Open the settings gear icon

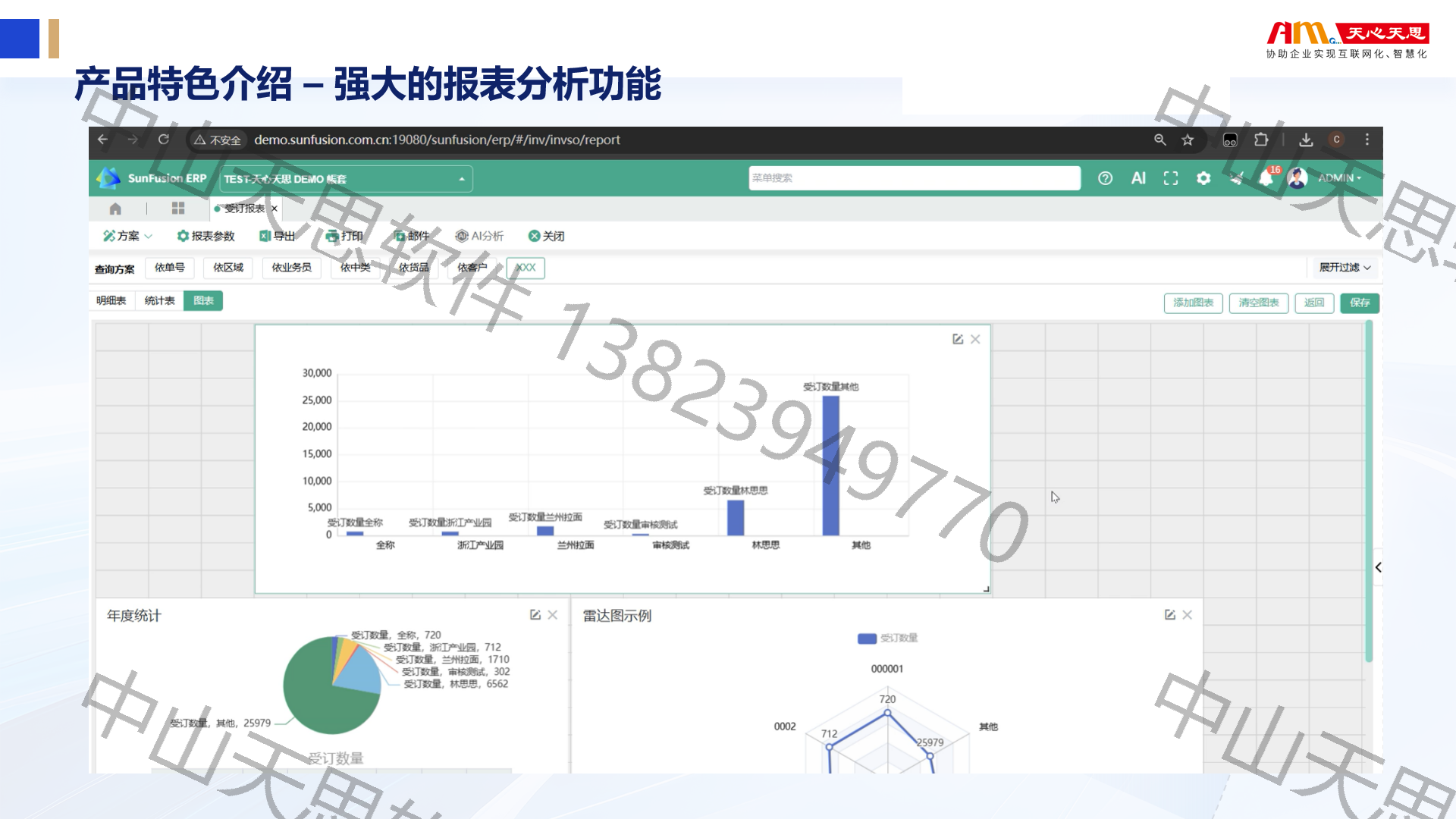click(1203, 178)
